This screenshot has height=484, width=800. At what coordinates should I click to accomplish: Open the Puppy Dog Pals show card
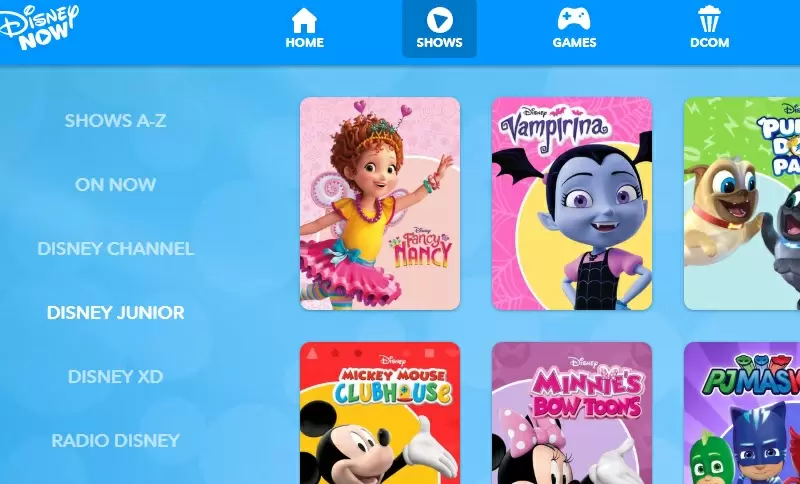pos(742,203)
